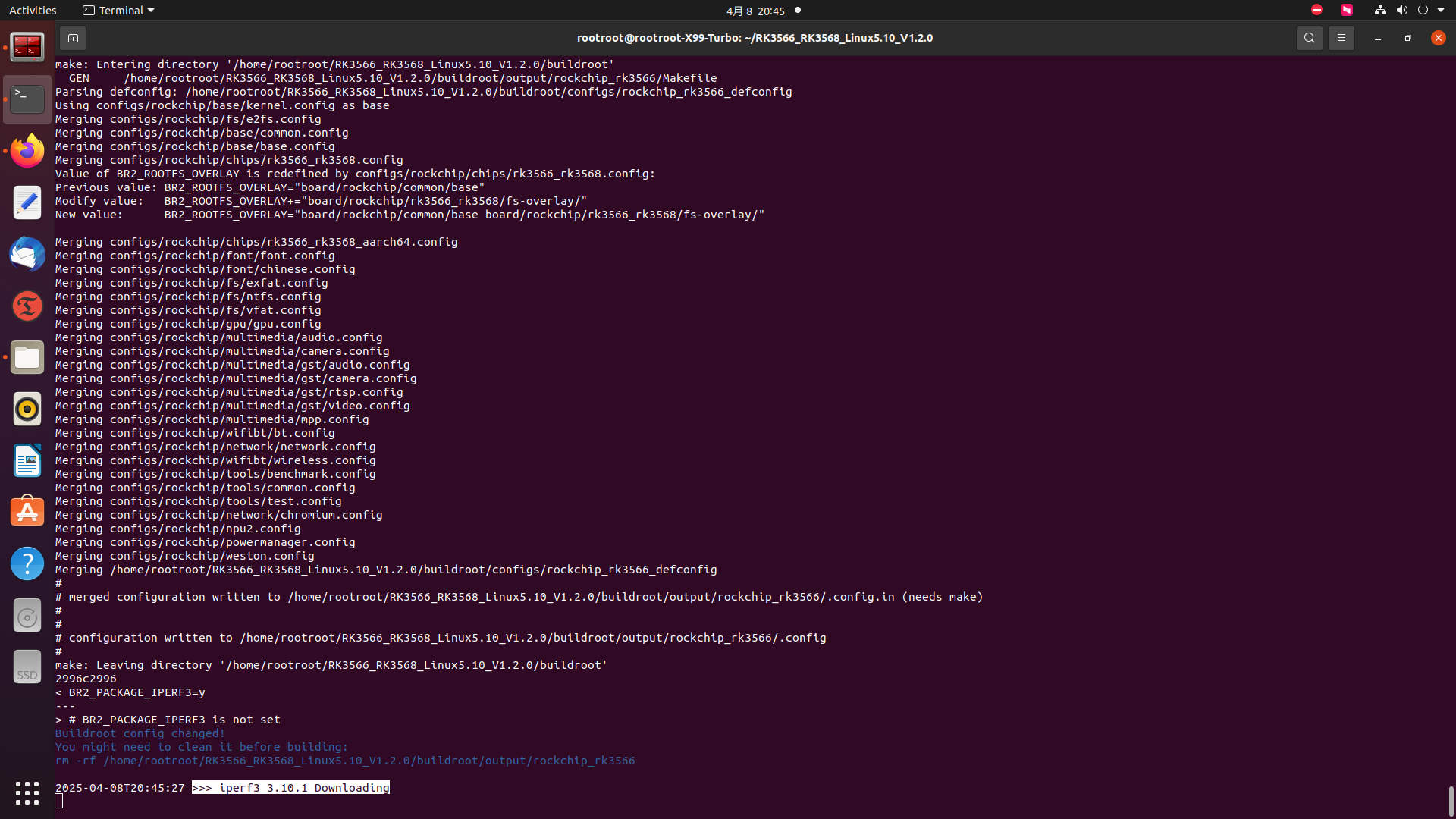This screenshot has width=1456, height=819.
Task: Click the volume icon in top bar
Action: click(x=1401, y=11)
